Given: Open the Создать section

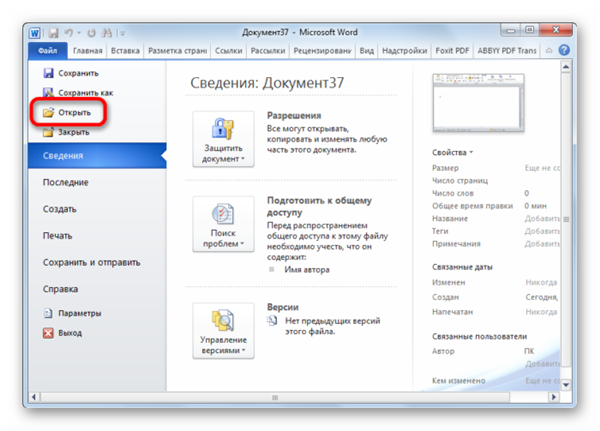Looking at the screenshot, I should pyautogui.click(x=60, y=209).
